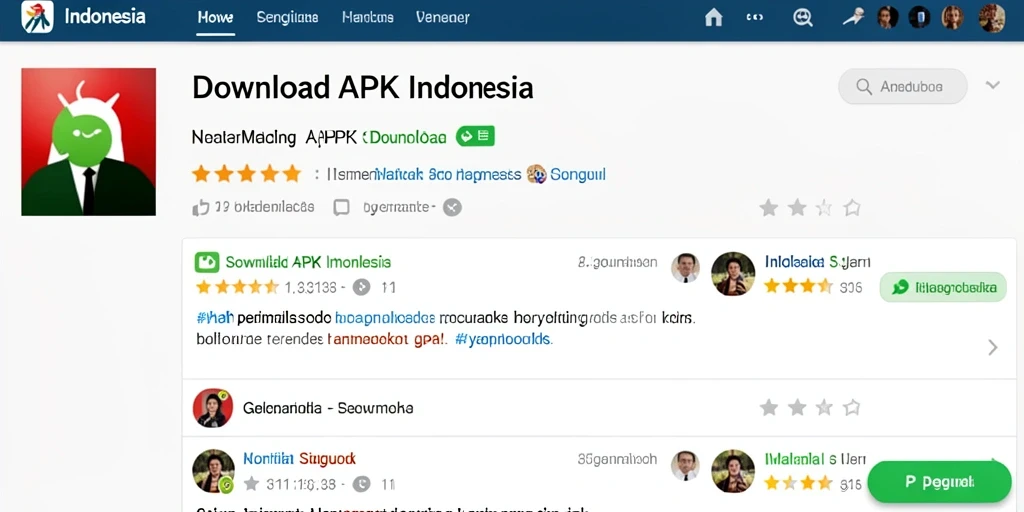Viewport: 1024px width, 512px height.
Task: Click the green P Pegmel button
Action: (939, 483)
